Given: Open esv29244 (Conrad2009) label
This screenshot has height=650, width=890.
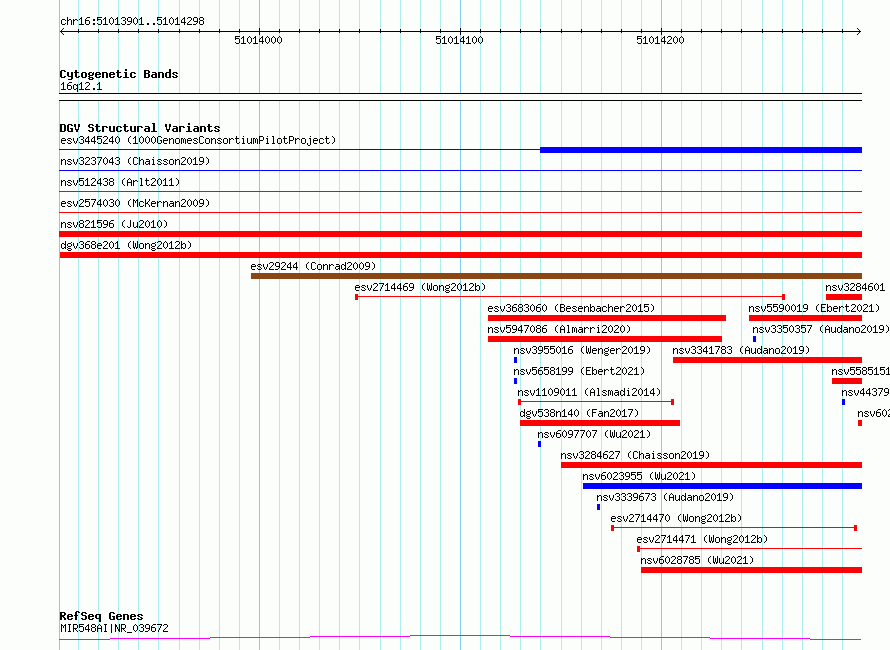Looking at the screenshot, I should pos(313,266).
